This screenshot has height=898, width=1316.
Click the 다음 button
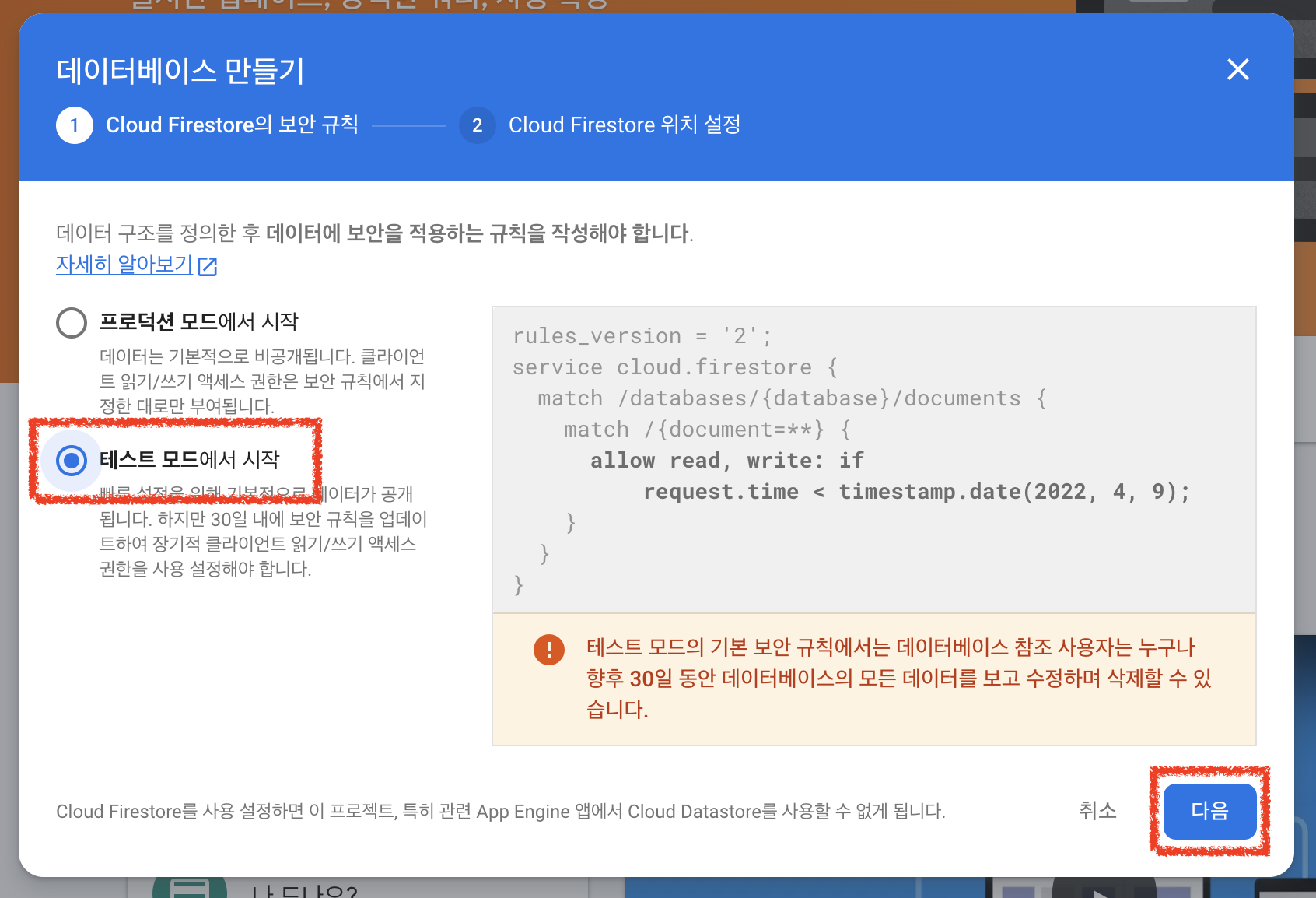tap(1209, 811)
